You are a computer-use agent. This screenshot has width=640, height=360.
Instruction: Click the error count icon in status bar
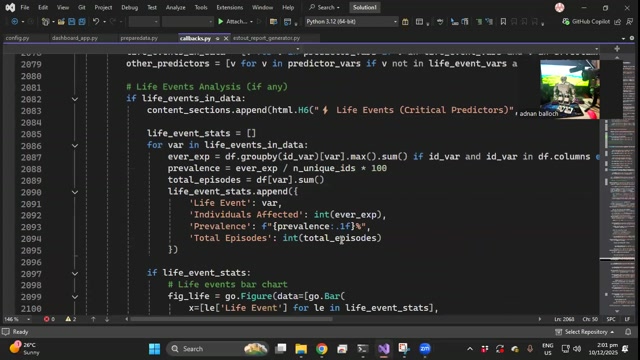[47, 319]
